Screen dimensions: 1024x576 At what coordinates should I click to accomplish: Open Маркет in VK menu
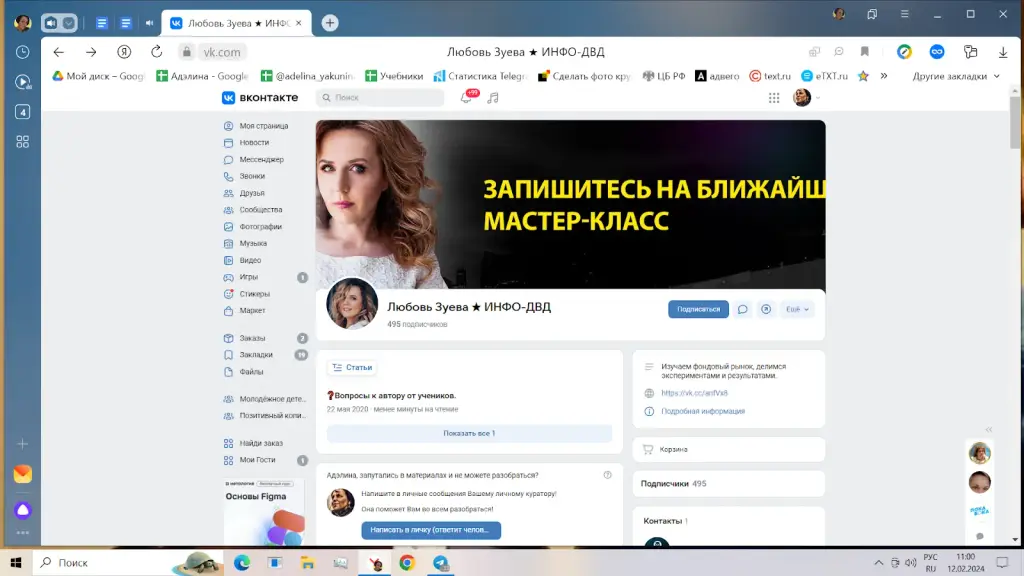point(252,311)
